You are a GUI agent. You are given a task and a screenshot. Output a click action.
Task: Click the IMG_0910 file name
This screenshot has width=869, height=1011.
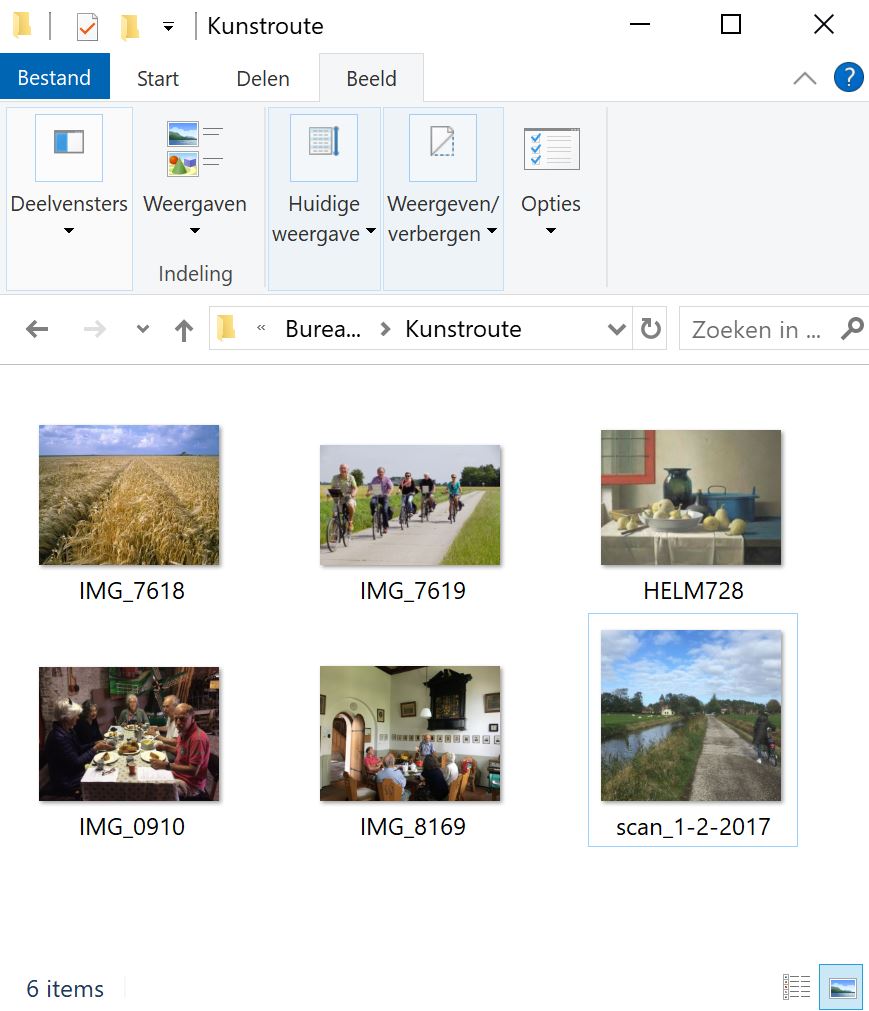pyautogui.click(x=132, y=827)
